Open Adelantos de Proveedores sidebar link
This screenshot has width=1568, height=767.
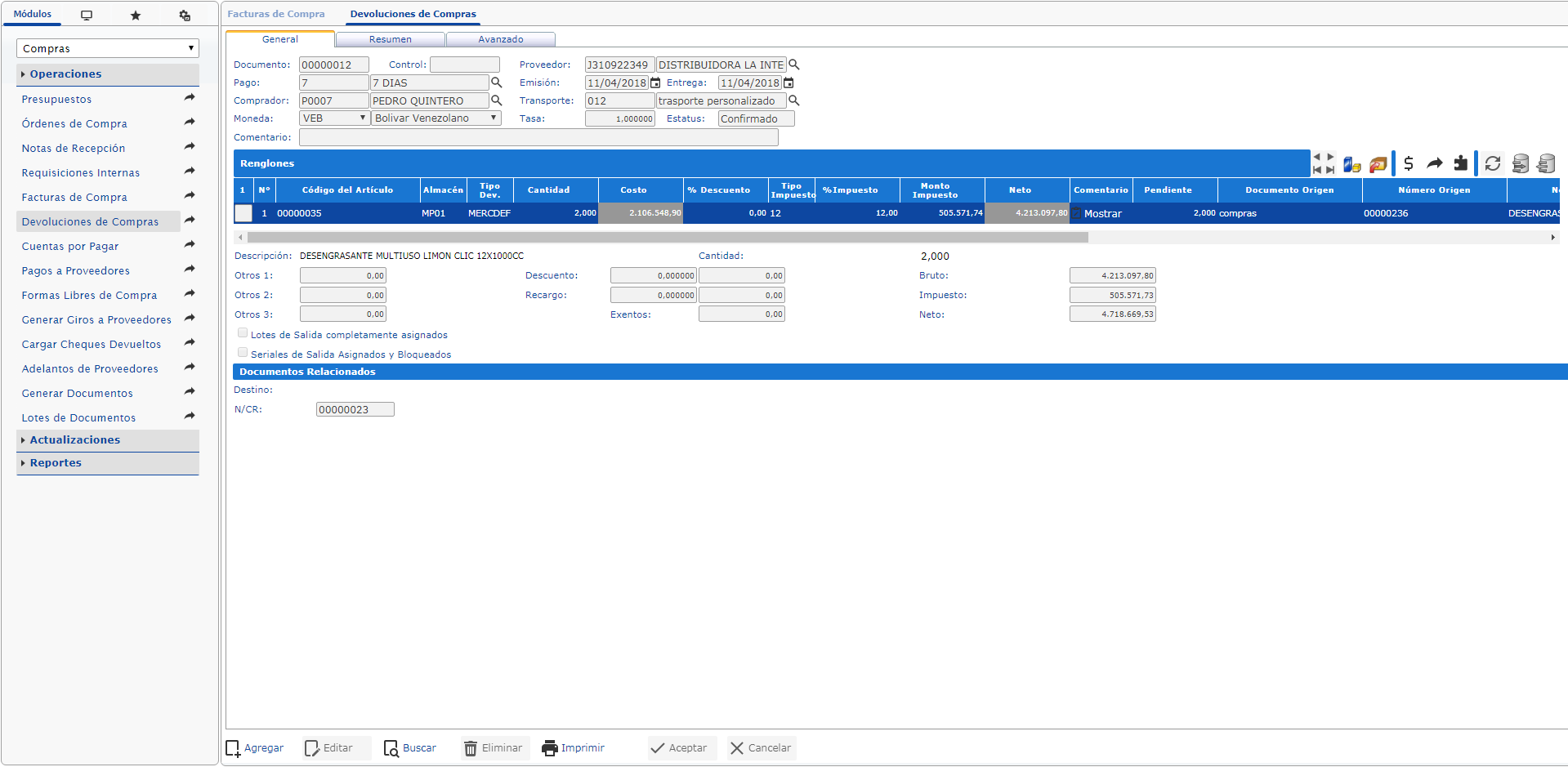point(90,368)
